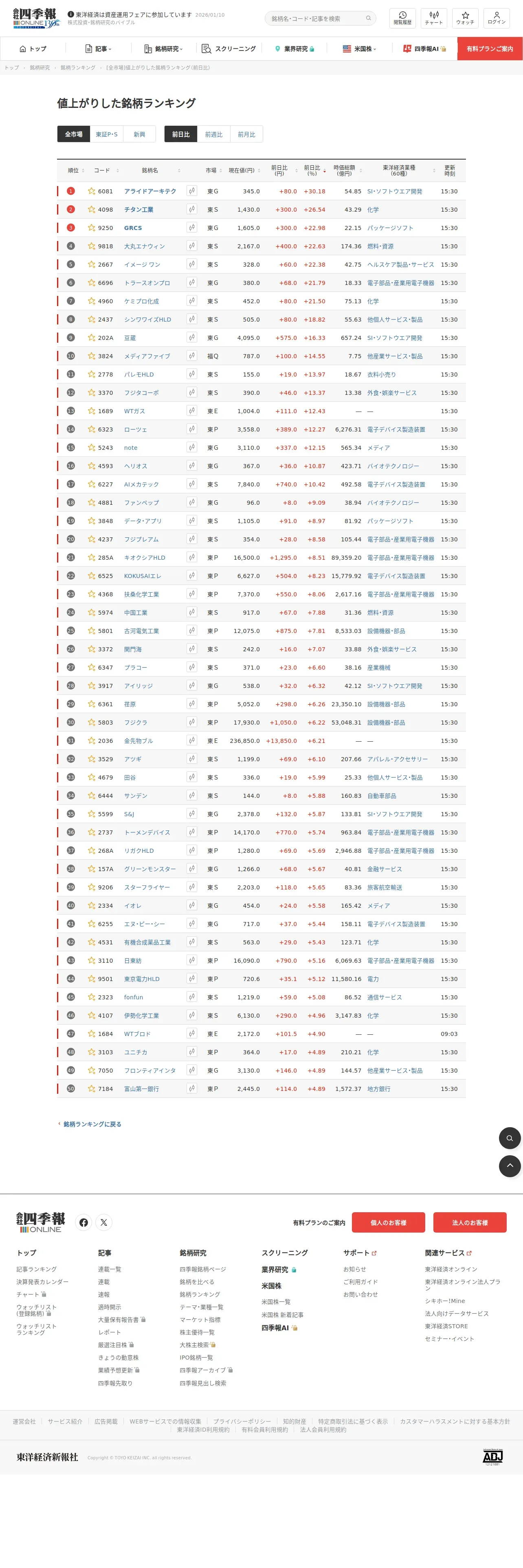Viewport: 523px width, 1568px height.
Task: Click the floating search round button
Action: pos(510,1138)
